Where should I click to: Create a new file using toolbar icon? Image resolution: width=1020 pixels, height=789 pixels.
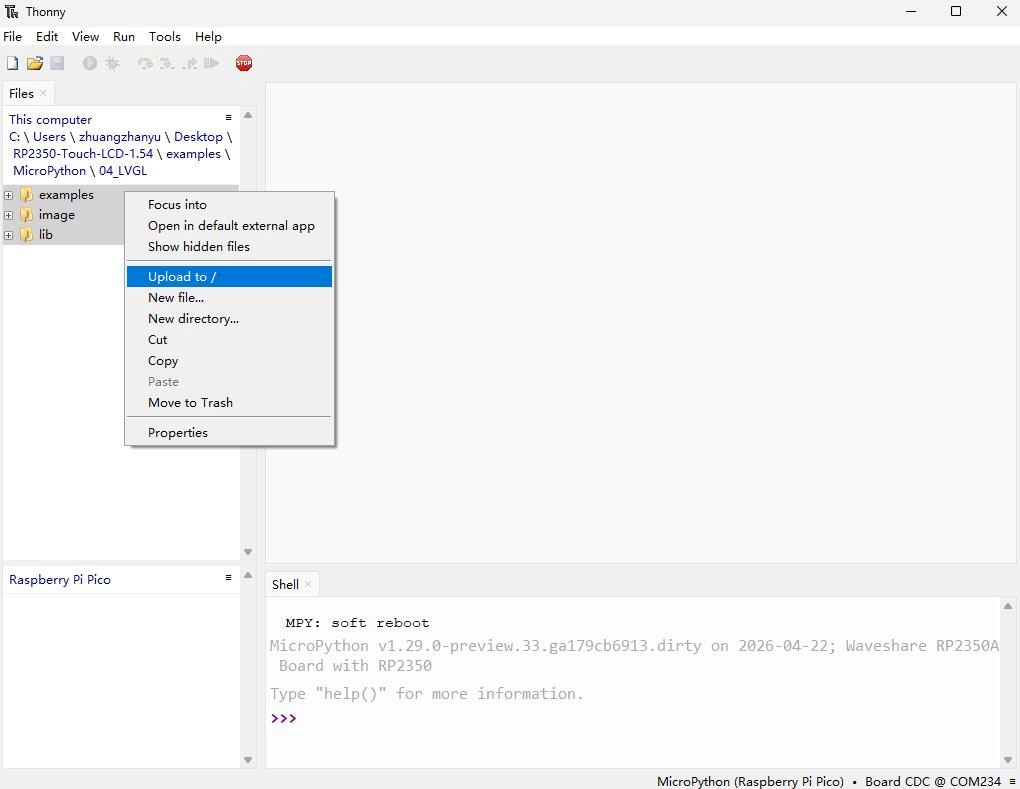pyautogui.click(x=12, y=63)
